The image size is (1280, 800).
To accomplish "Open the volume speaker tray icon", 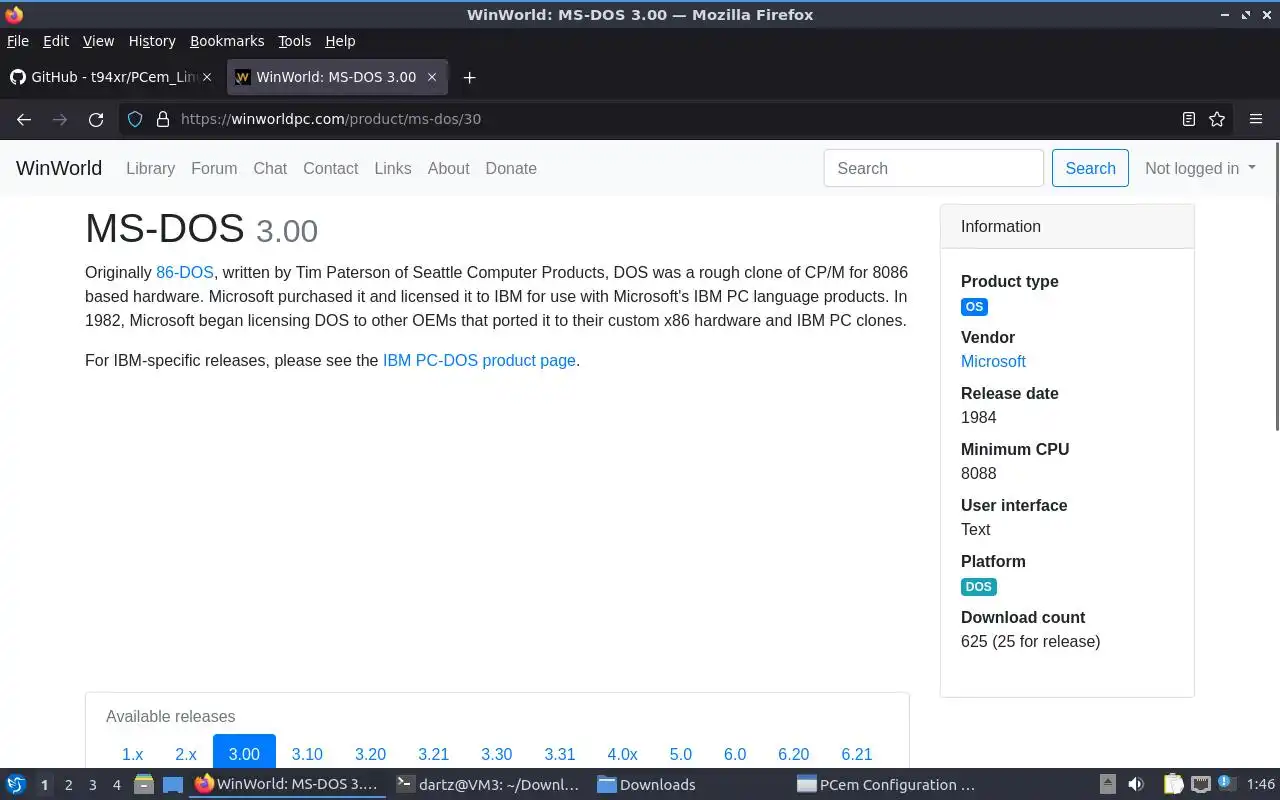I will pos(1136,784).
